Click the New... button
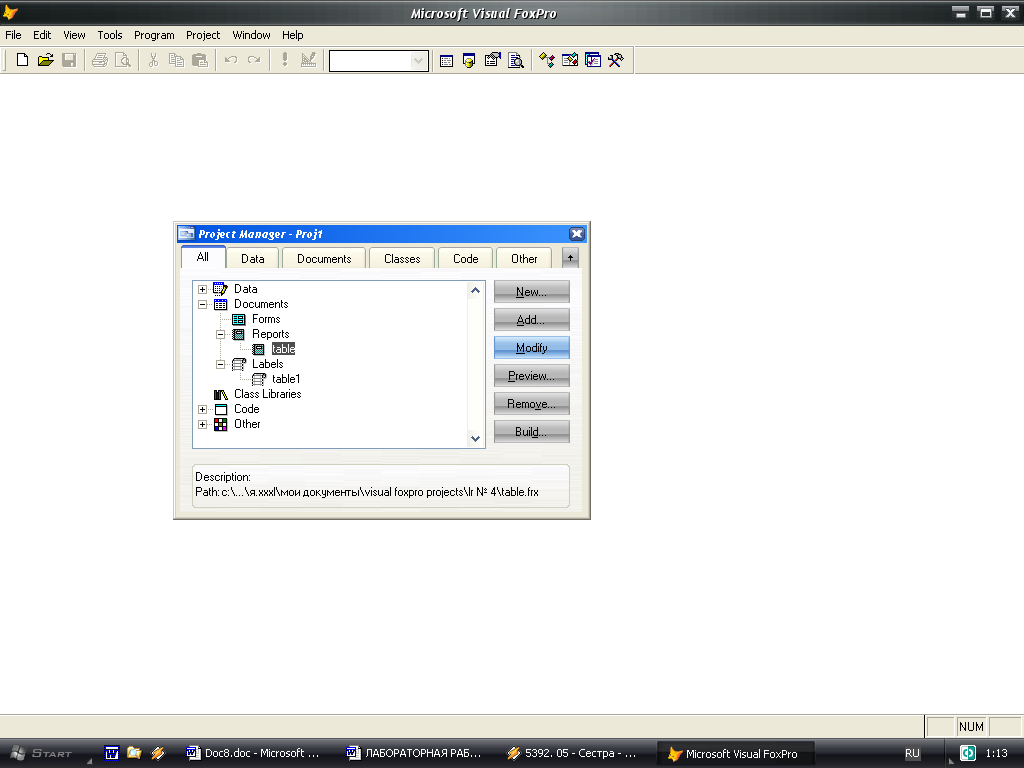 pyautogui.click(x=532, y=292)
